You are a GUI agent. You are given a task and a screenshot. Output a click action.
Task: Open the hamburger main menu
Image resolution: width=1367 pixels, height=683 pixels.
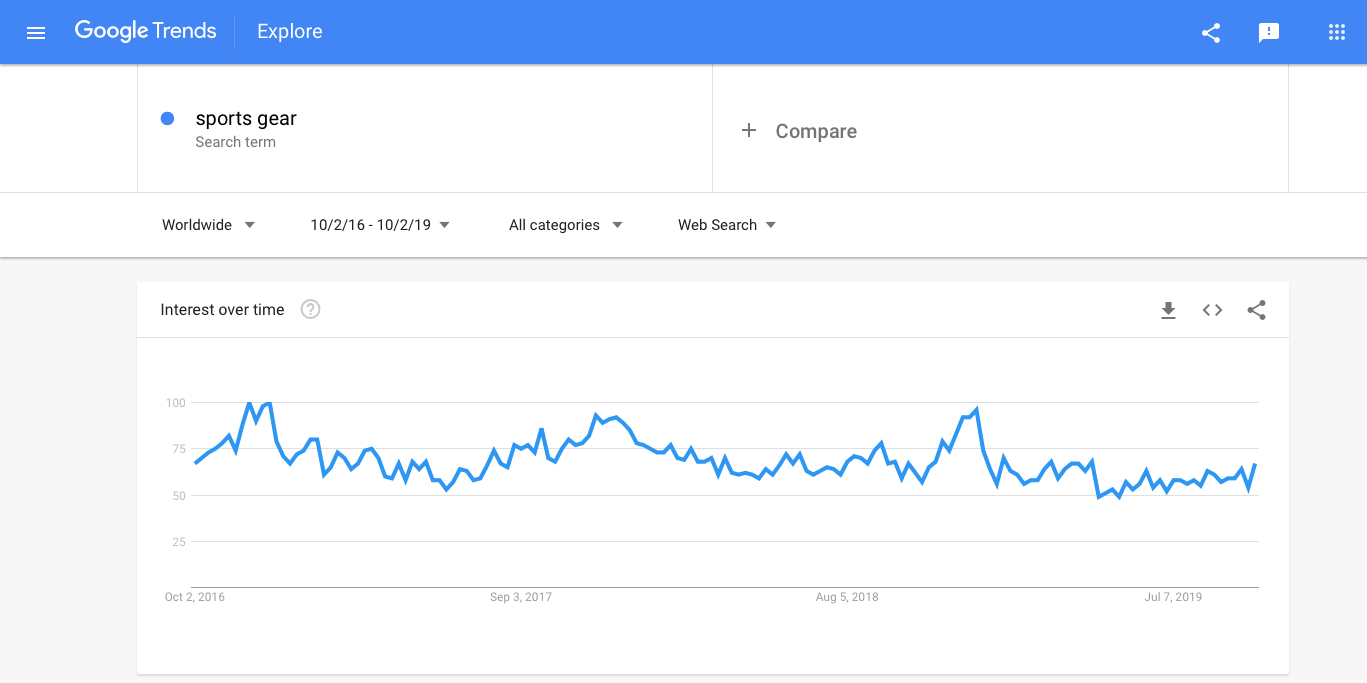click(36, 32)
